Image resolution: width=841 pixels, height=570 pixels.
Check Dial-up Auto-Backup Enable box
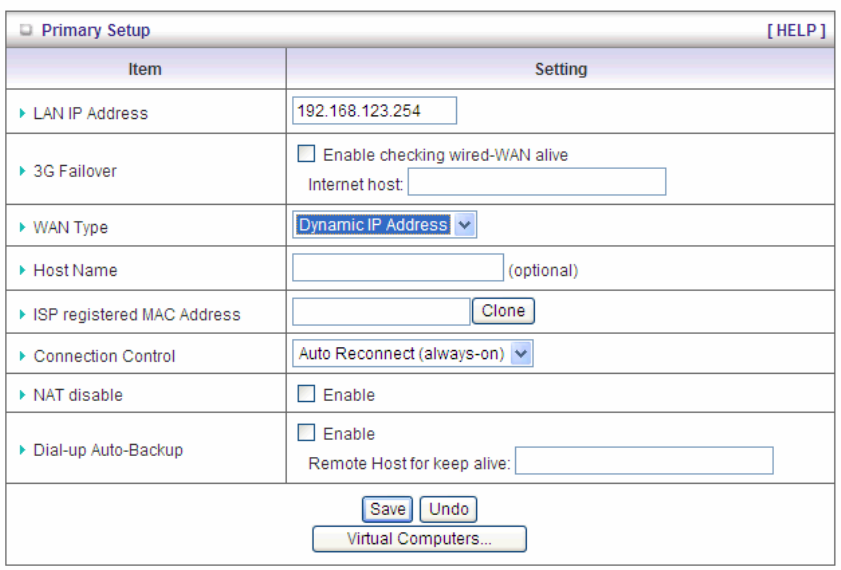(x=306, y=434)
